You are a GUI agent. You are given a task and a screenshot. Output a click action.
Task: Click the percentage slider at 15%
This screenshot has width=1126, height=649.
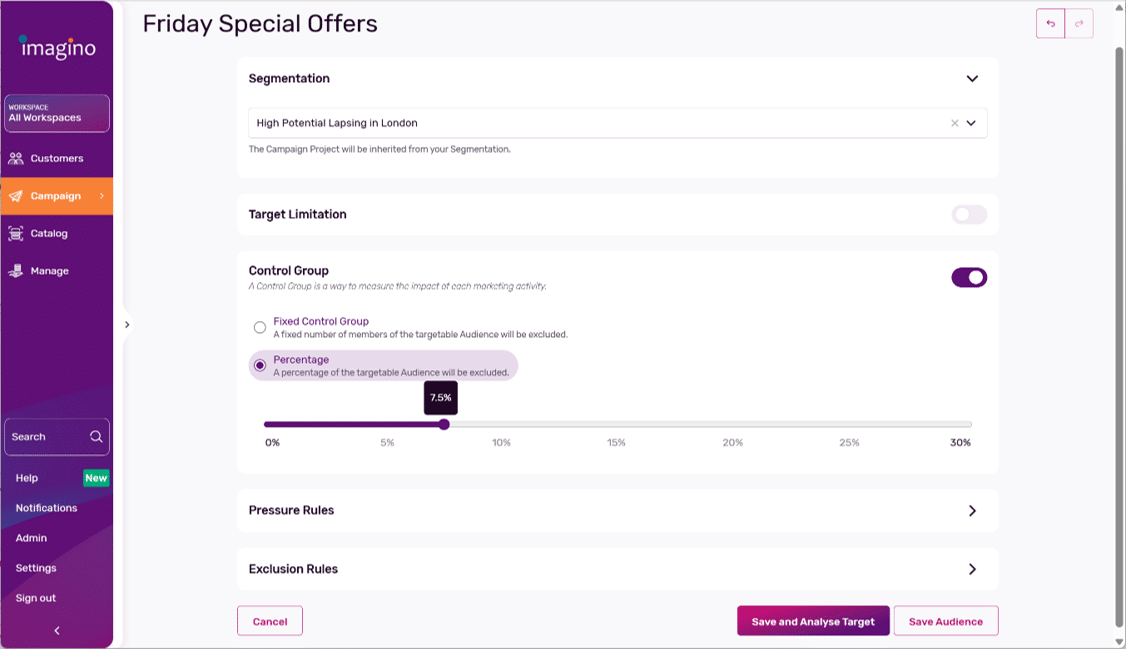617,425
